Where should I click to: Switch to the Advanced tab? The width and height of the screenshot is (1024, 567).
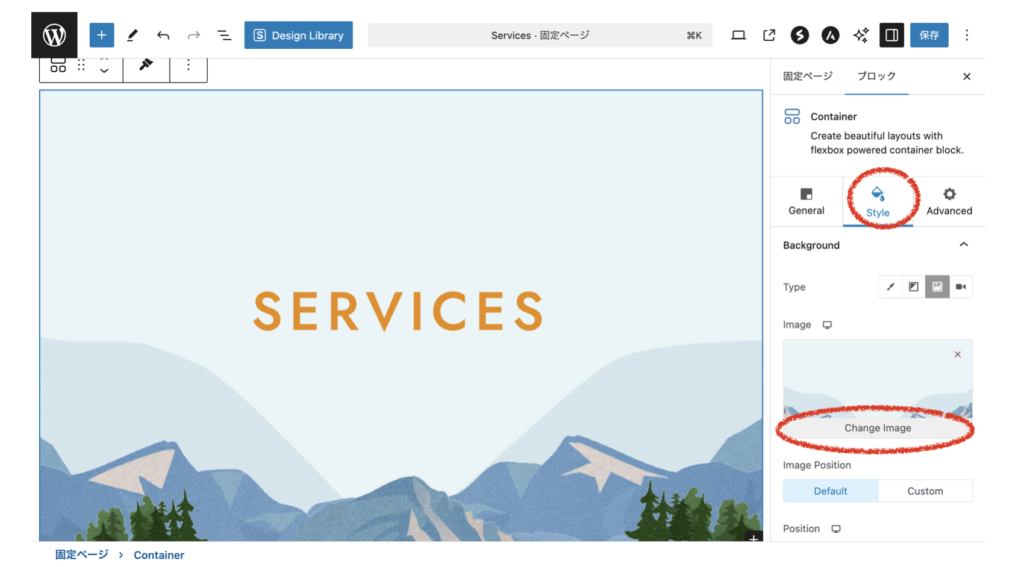(948, 201)
